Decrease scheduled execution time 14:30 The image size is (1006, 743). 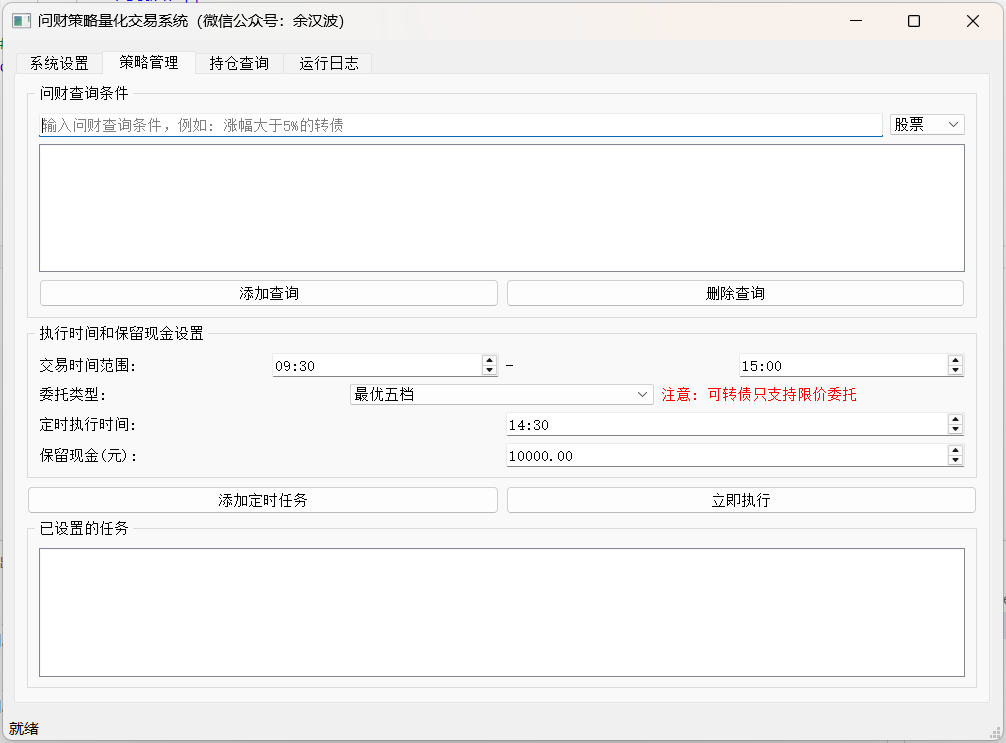[955, 430]
